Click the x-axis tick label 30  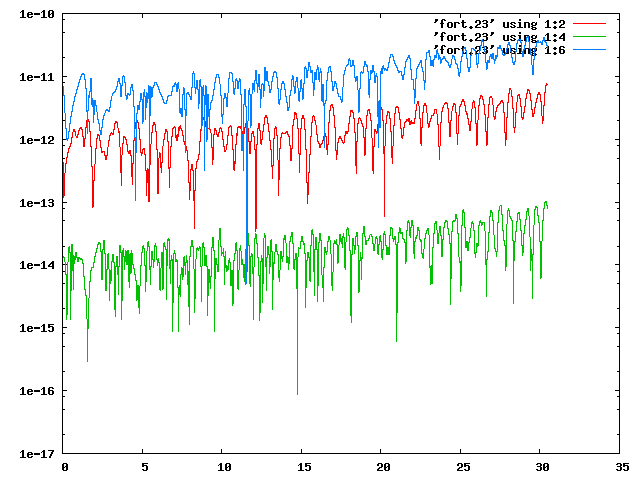point(542,467)
